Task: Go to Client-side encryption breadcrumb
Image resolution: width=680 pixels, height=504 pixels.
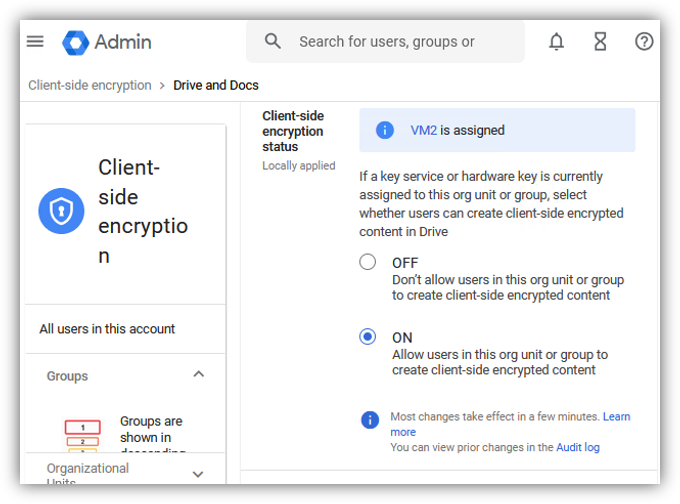Action: pos(90,85)
